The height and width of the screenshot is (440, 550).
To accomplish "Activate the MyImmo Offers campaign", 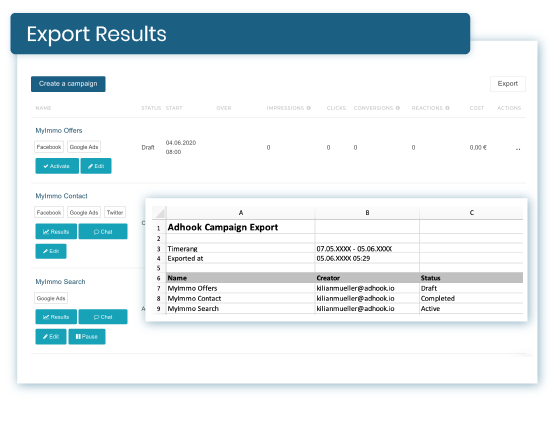I will (57, 166).
